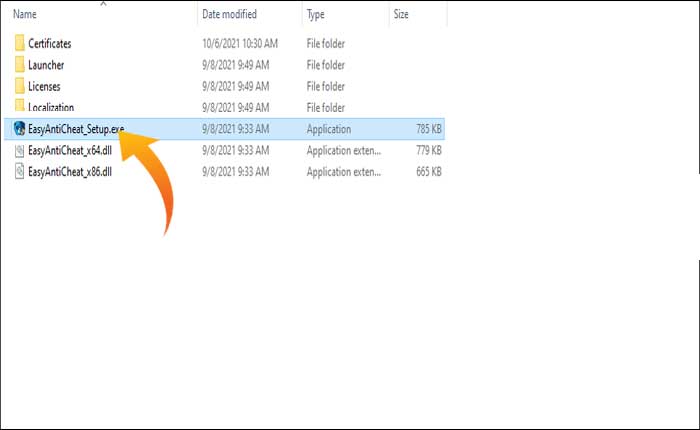700x430 pixels.
Task: Click the 785 KB size value
Action: pos(429,129)
